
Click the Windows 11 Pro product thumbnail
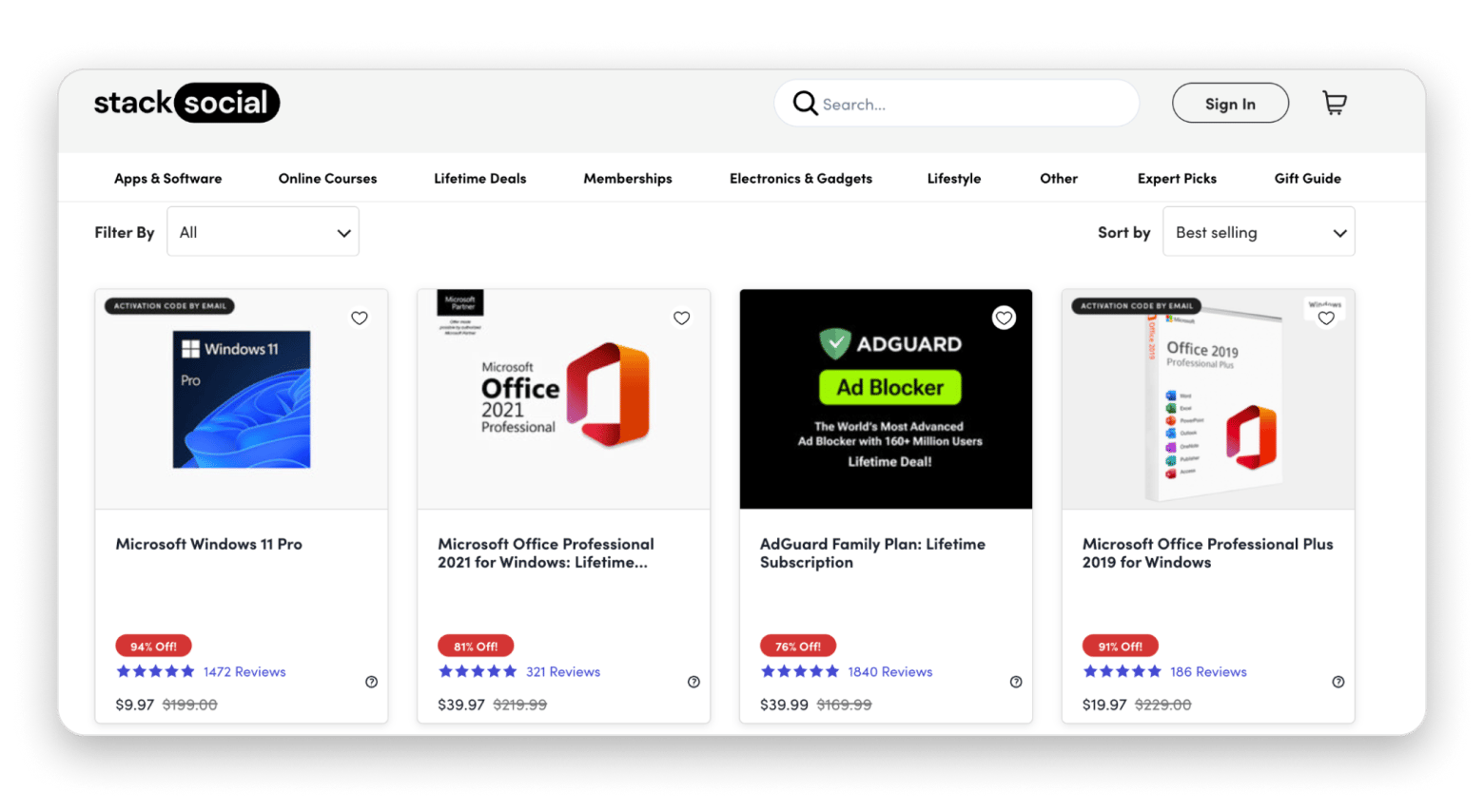(x=242, y=399)
